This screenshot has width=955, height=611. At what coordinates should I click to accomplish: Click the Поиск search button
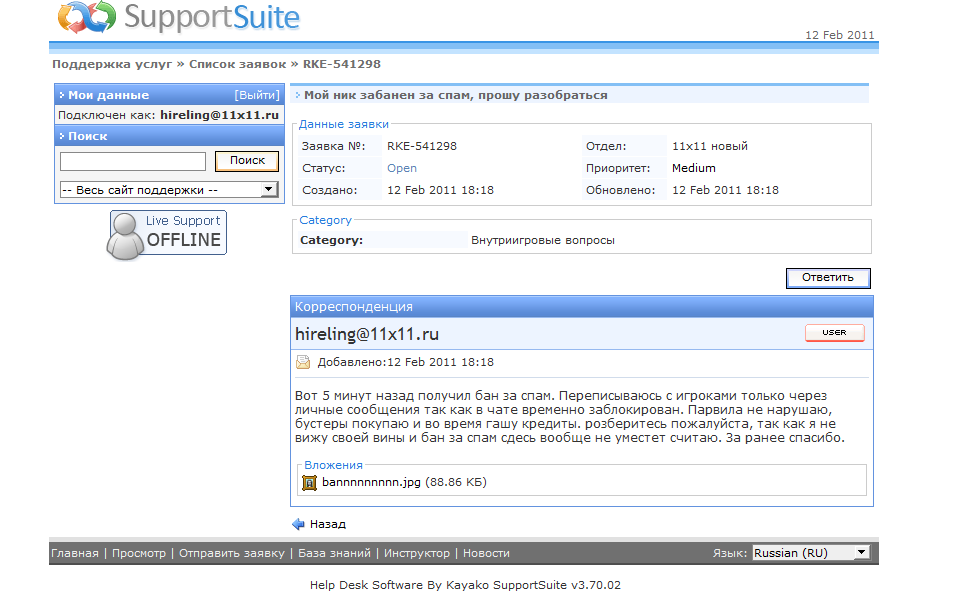point(247,161)
